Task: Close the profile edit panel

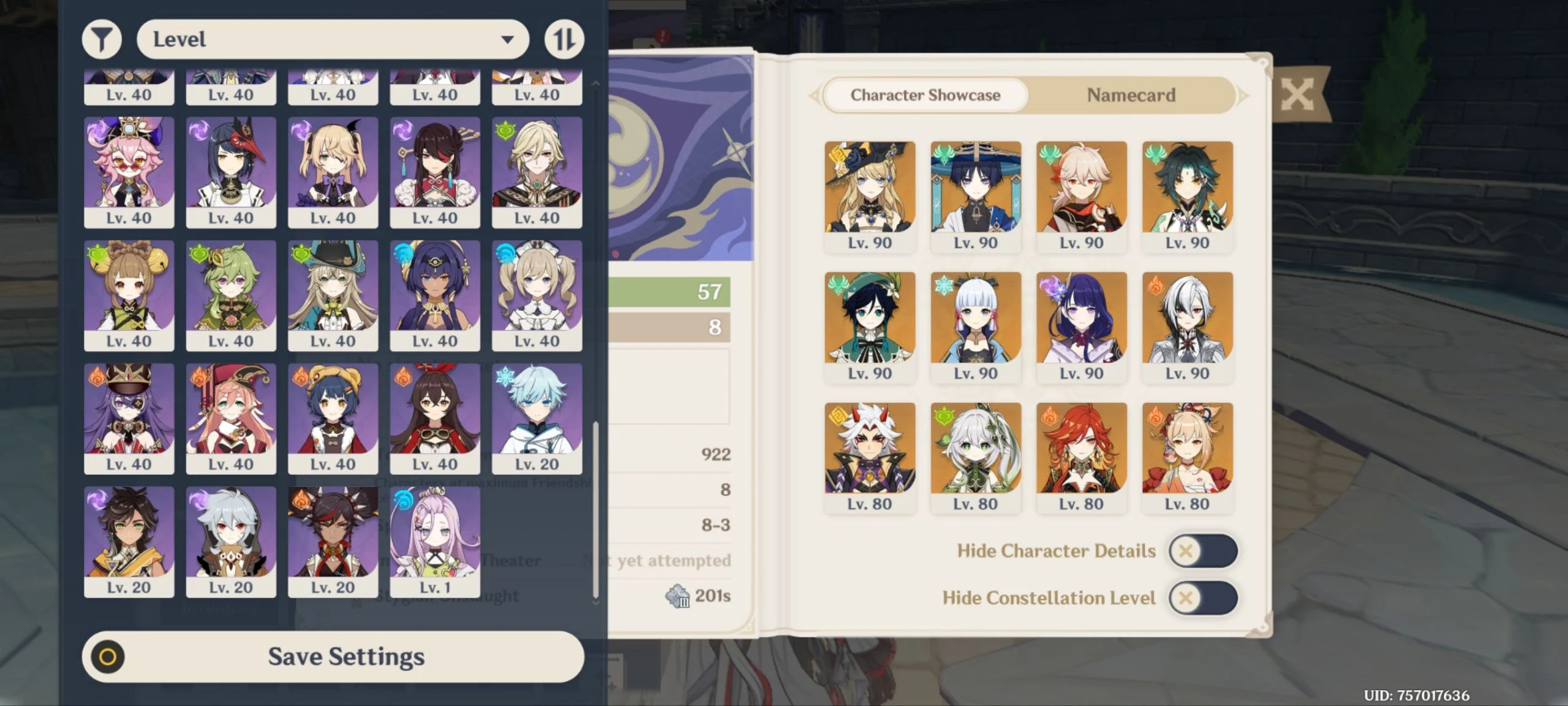Action: pyautogui.click(x=1297, y=95)
